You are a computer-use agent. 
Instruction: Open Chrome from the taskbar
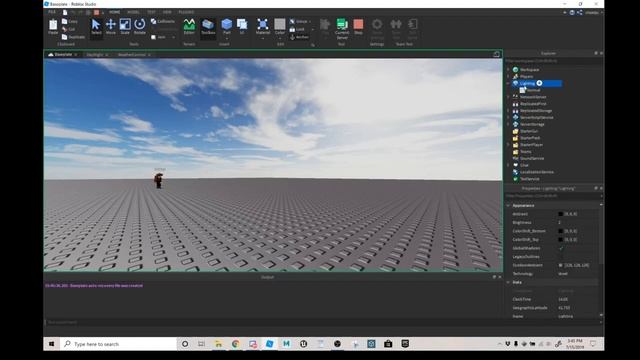point(236,344)
